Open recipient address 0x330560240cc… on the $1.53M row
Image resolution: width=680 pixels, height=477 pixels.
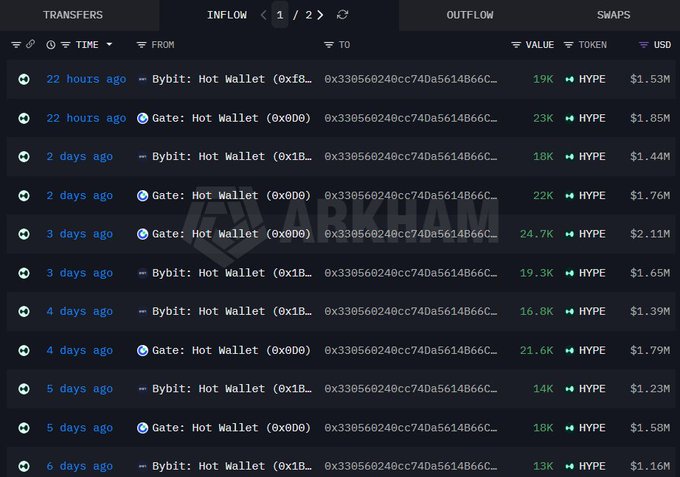[411, 79]
